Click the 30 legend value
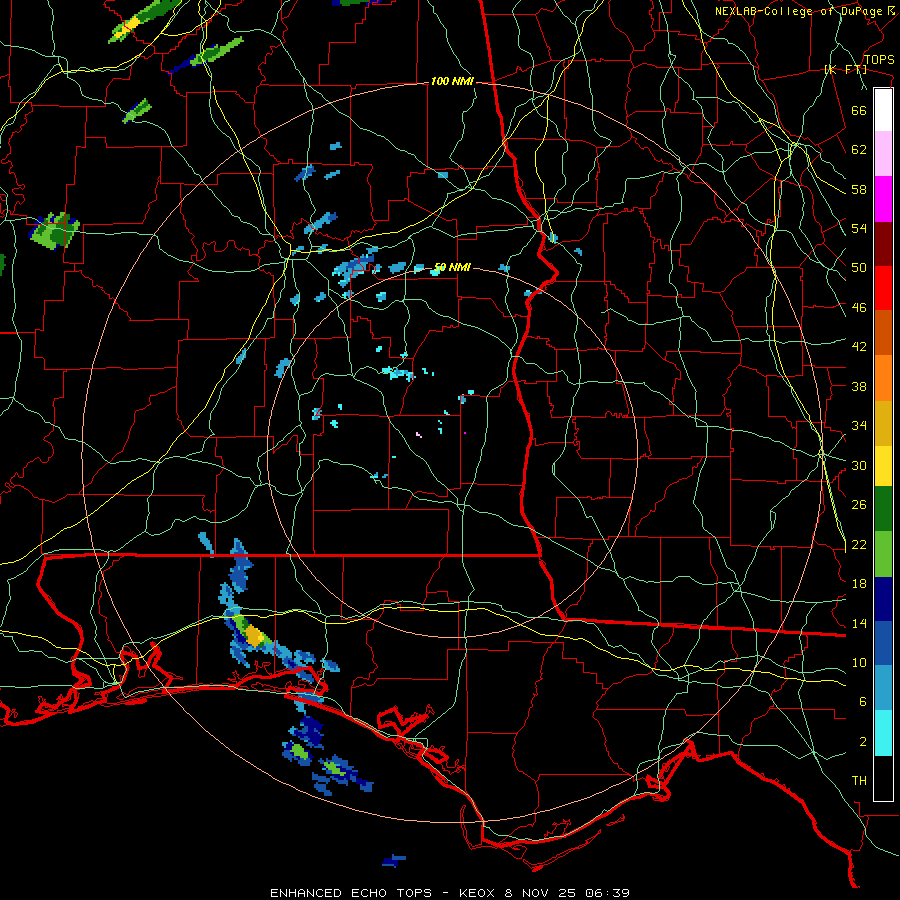The height and width of the screenshot is (900, 900). [859, 465]
